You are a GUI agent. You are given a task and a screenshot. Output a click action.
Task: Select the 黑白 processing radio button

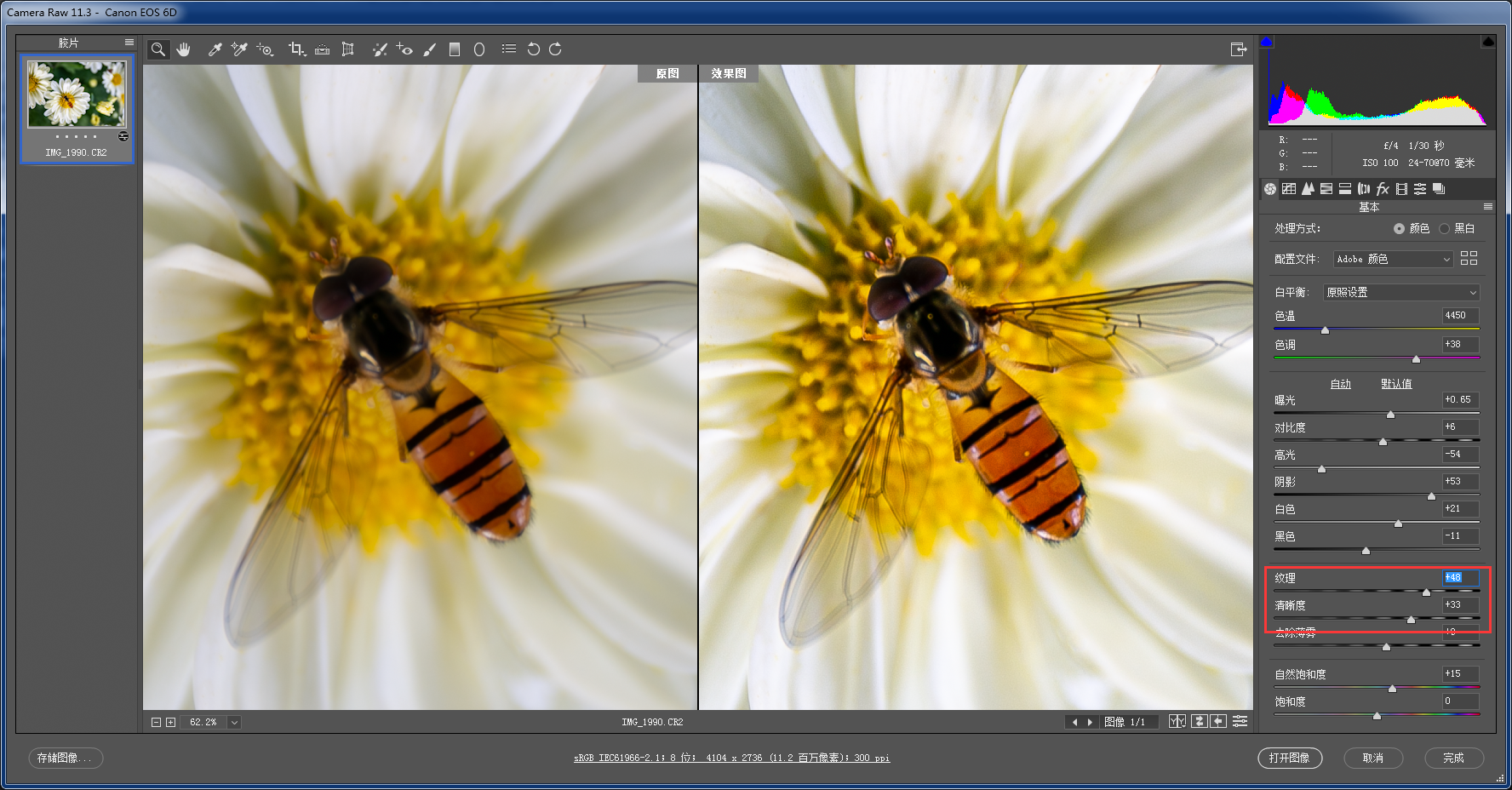pos(1444,228)
